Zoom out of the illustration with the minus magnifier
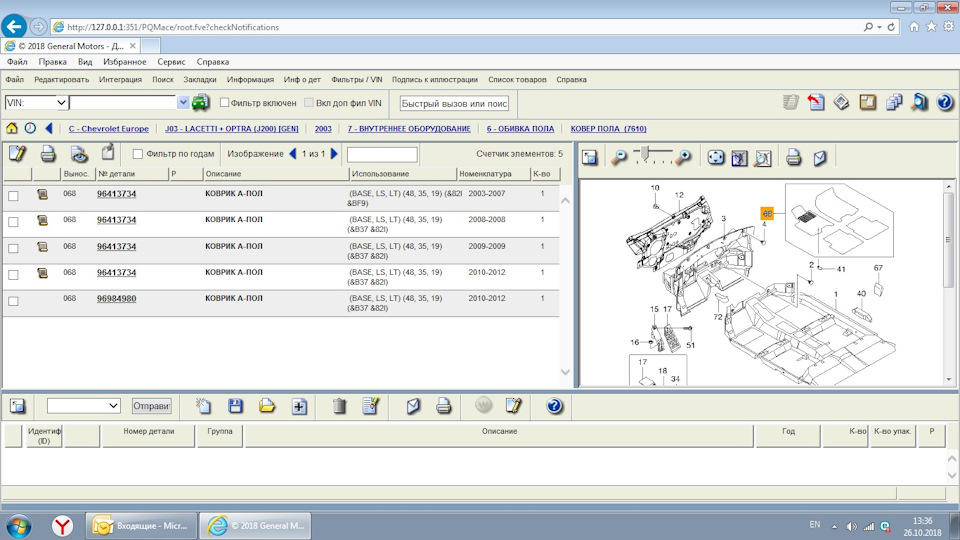Image resolution: width=960 pixels, height=540 pixels. coord(619,158)
